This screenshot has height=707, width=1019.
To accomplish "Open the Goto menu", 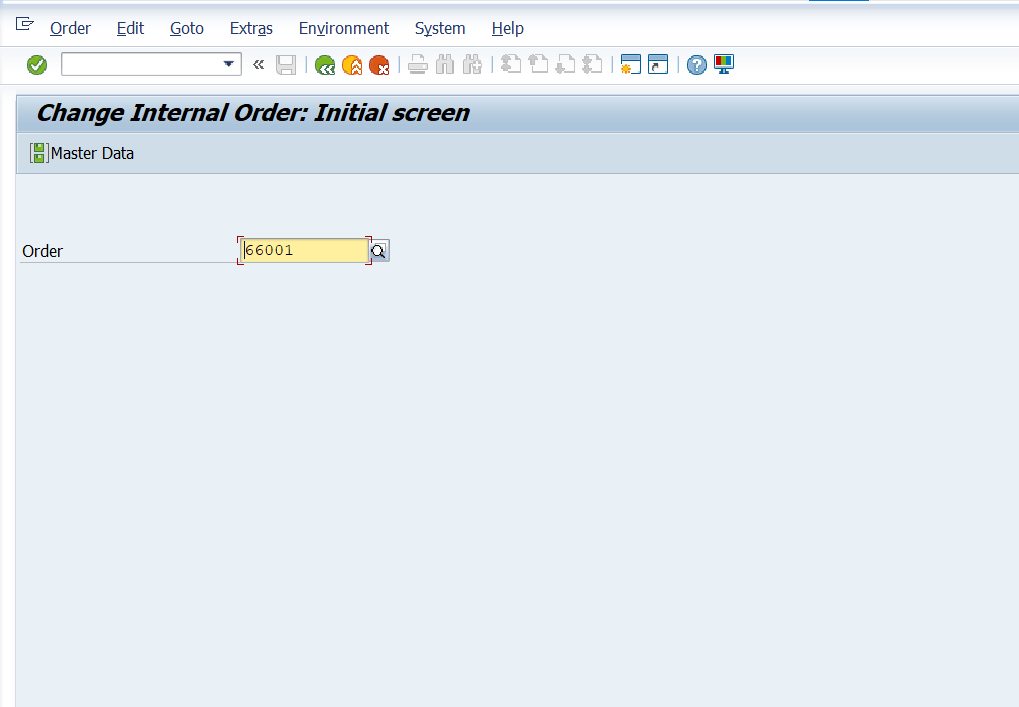I will (x=187, y=29).
